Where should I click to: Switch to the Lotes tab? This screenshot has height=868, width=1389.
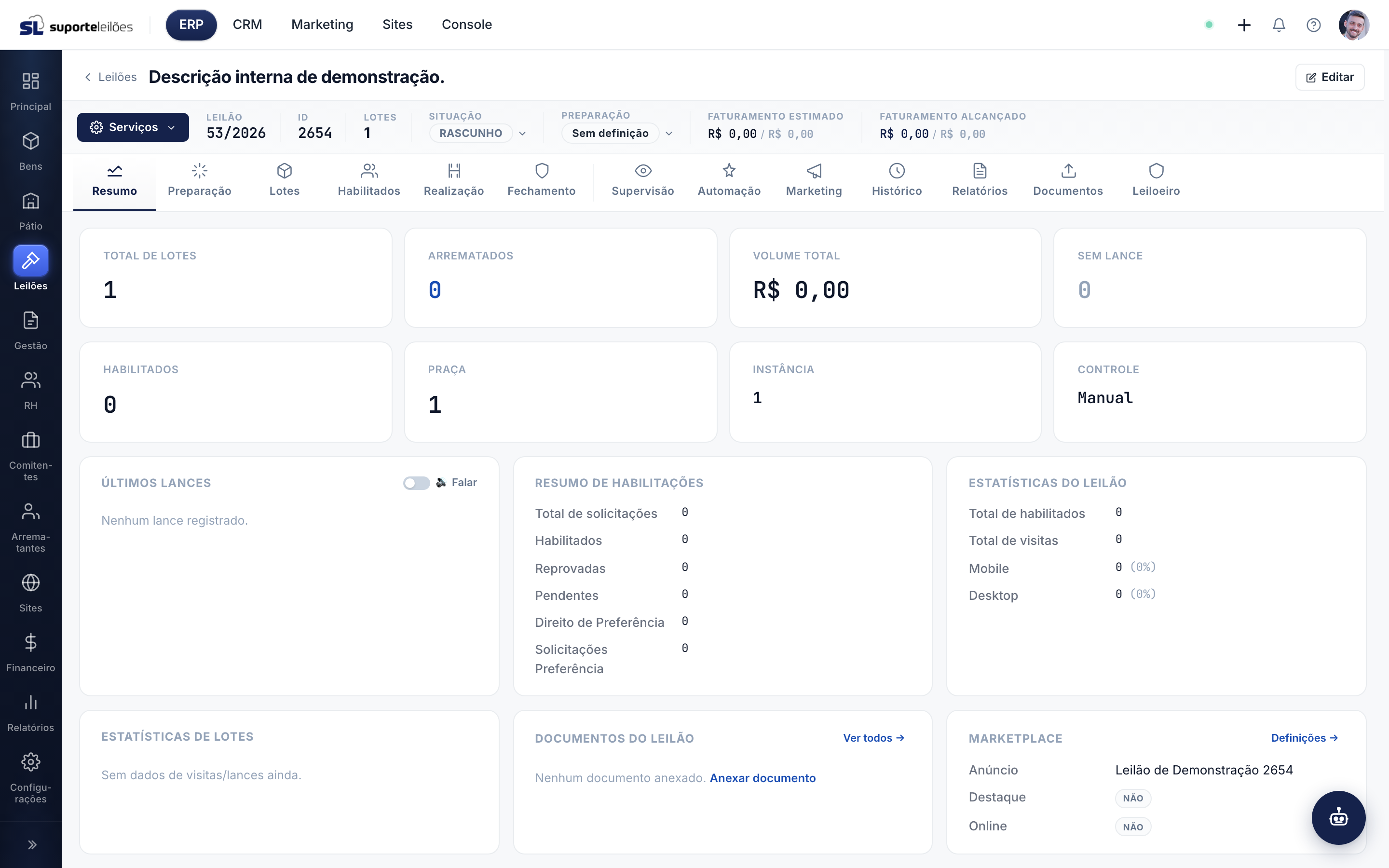point(284,181)
